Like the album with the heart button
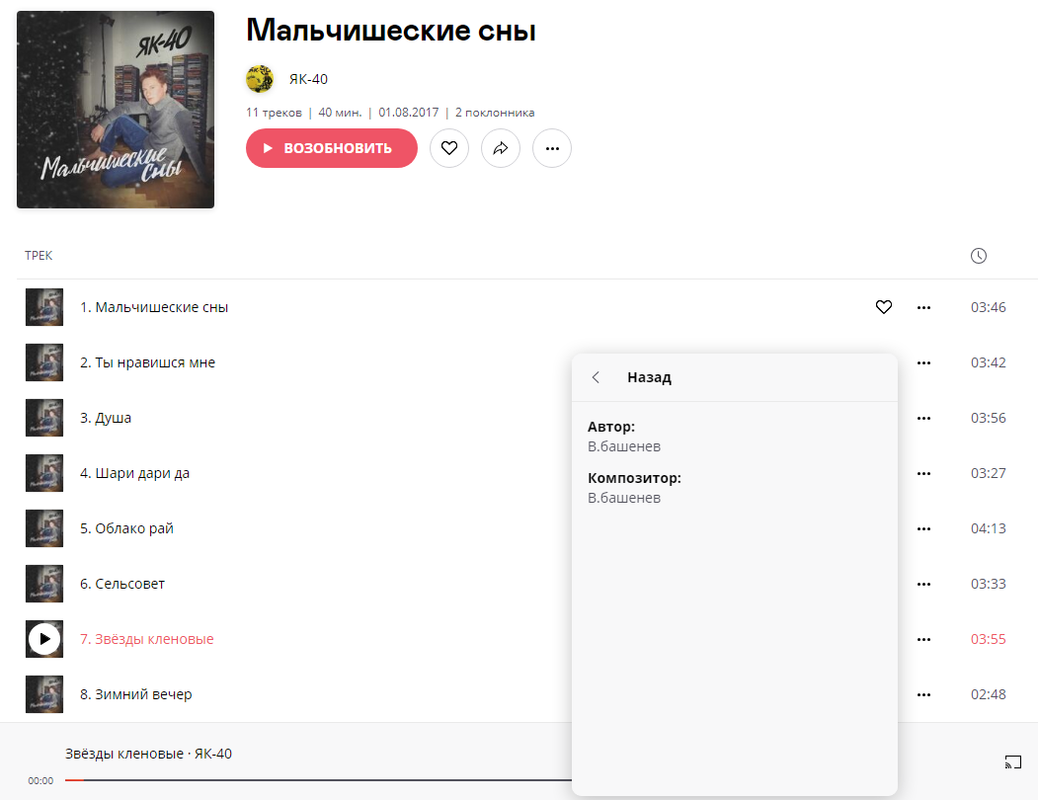 [x=449, y=148]
